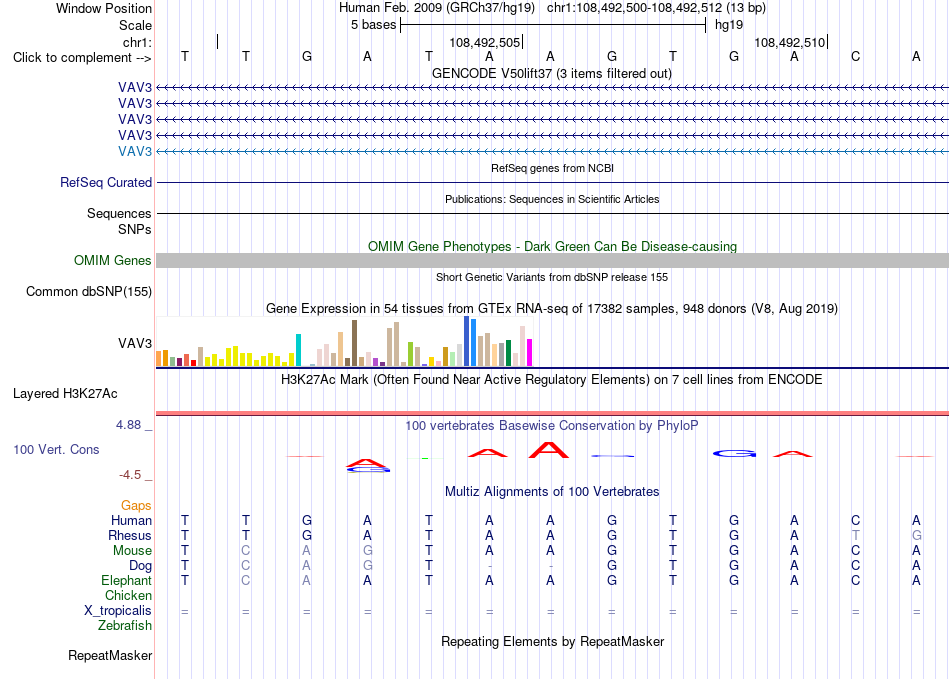Click the GENCODE V50lift37 track title
The height and width of the screenshot is (679, 950).
tap(552, 73)
